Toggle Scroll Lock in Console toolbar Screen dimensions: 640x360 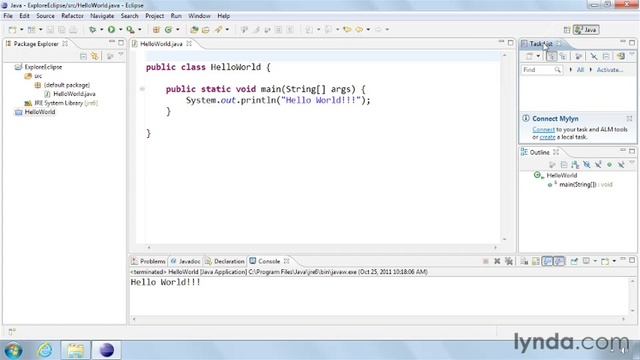pos(536,261)
